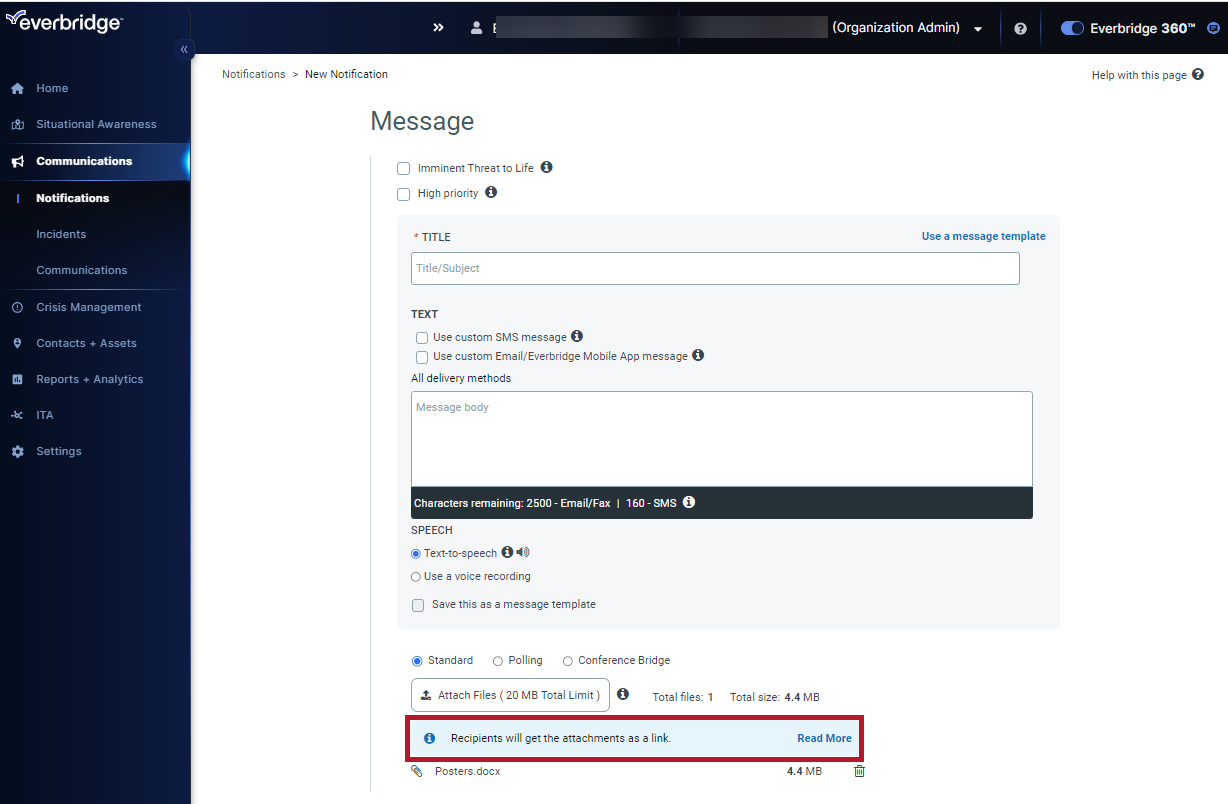Expand the header double-arrow icon
This screenshot has height=804, width=1228.
[x=438, y=28]
